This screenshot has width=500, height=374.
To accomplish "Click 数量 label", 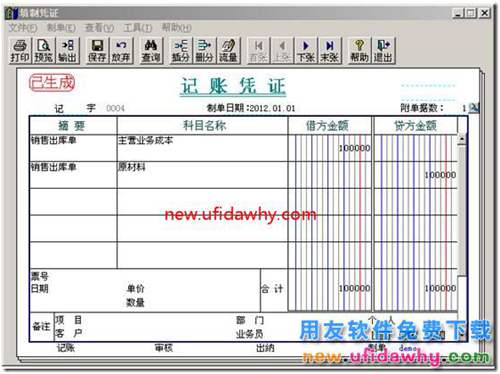I will (135, 303).
